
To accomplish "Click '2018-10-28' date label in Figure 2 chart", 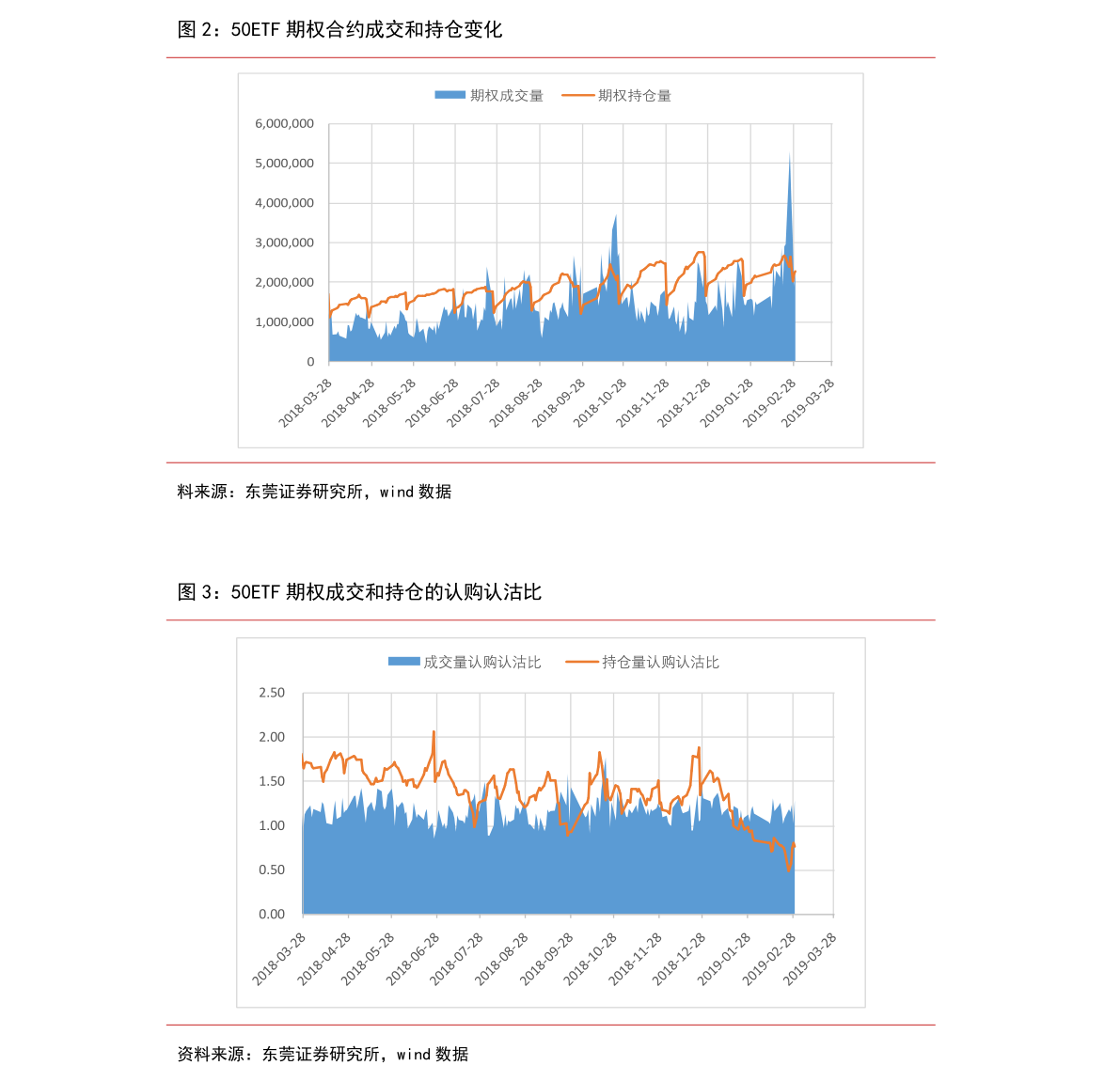I will point(600,402).
